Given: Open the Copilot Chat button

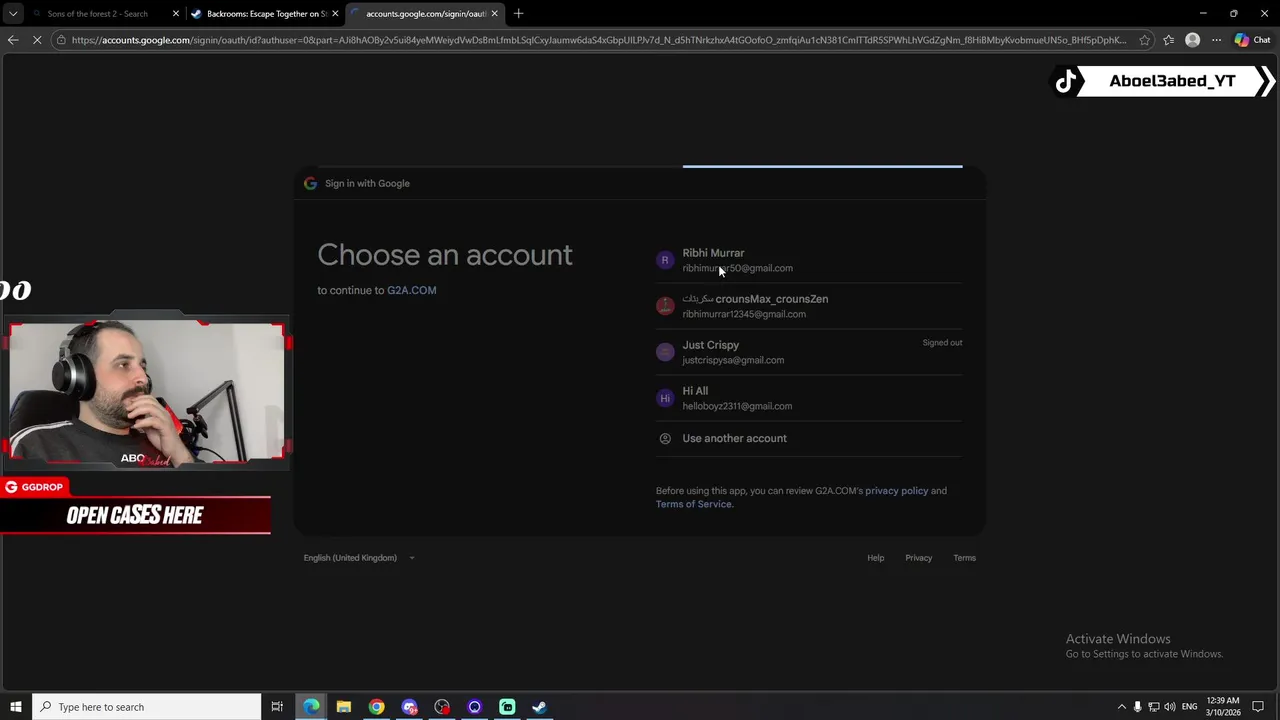Looking at the screenshot, I should tap(1252, 40).
